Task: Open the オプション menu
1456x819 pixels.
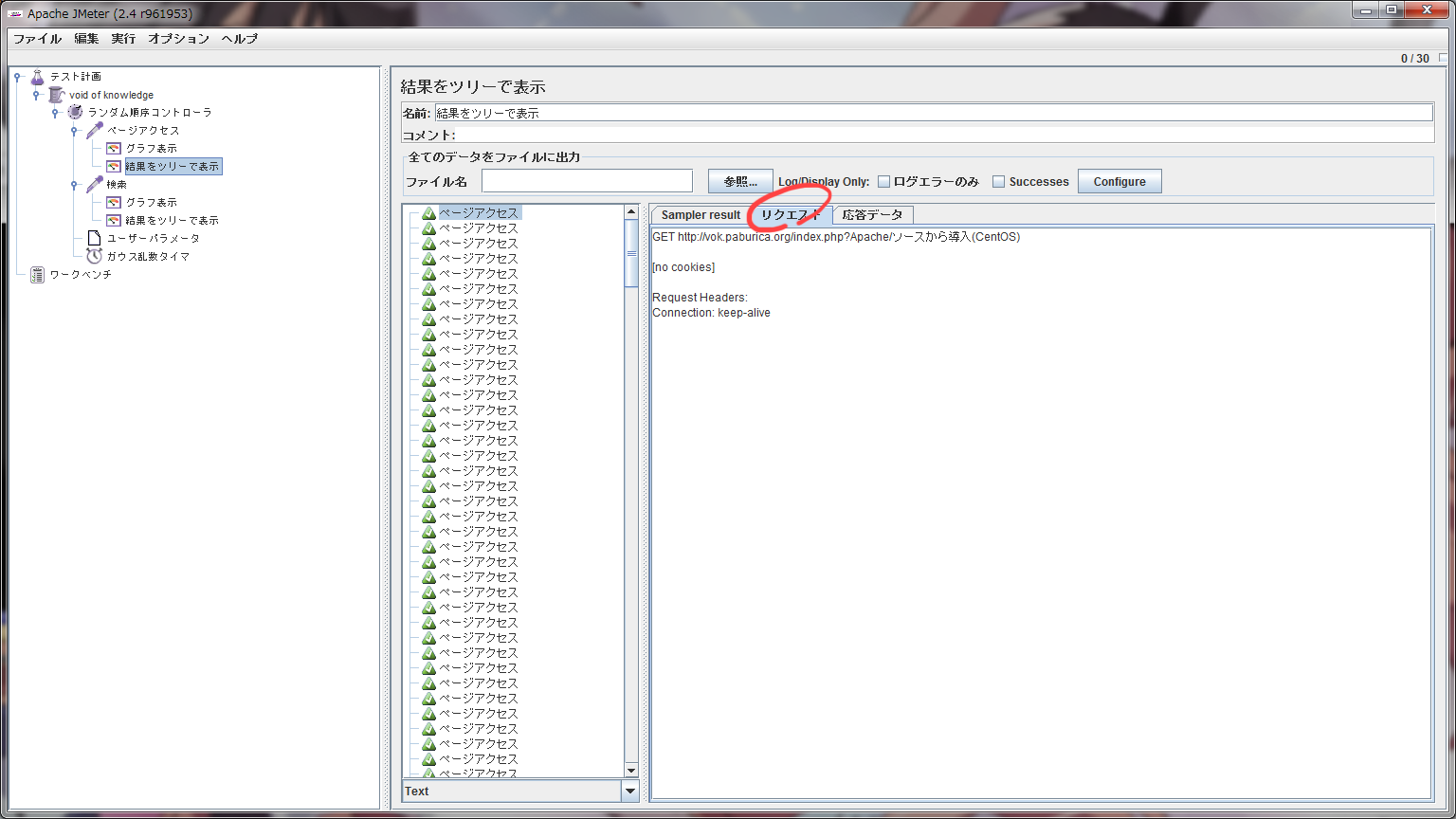Action: (178, 39)
